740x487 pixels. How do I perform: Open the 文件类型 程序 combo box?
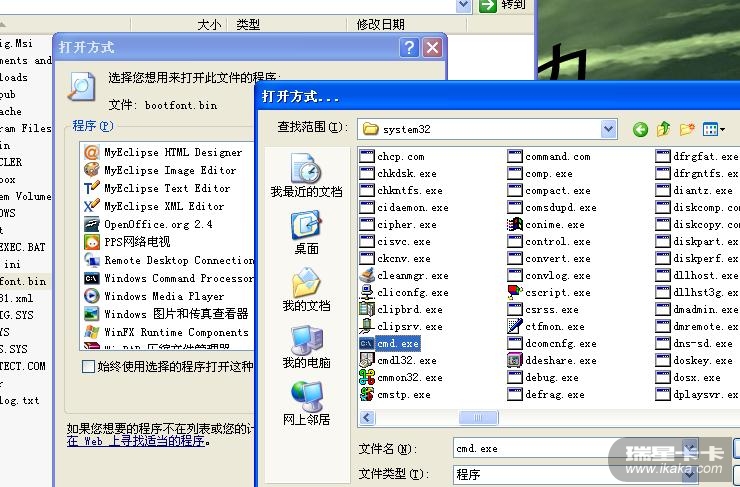pyautogui.click(x=576, y=474)
